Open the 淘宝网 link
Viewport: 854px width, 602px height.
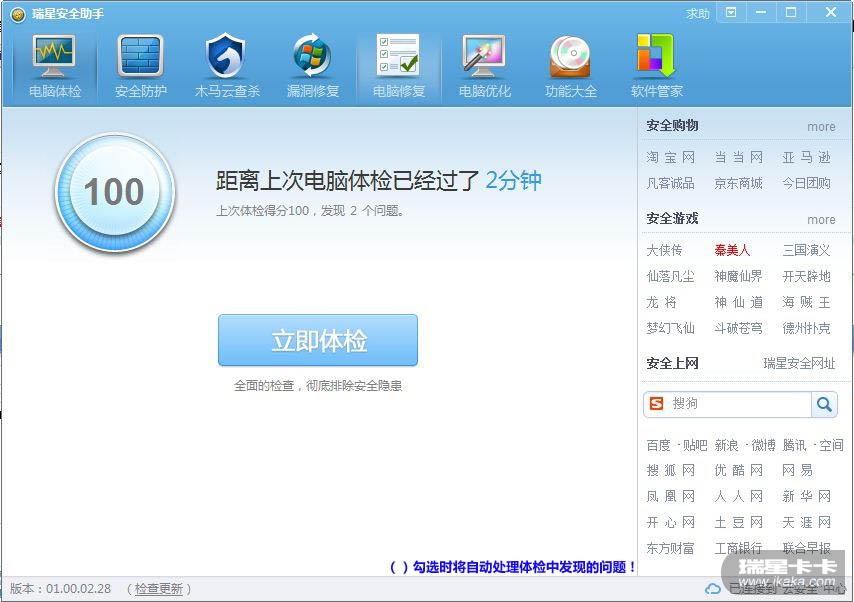coord(670,157)
